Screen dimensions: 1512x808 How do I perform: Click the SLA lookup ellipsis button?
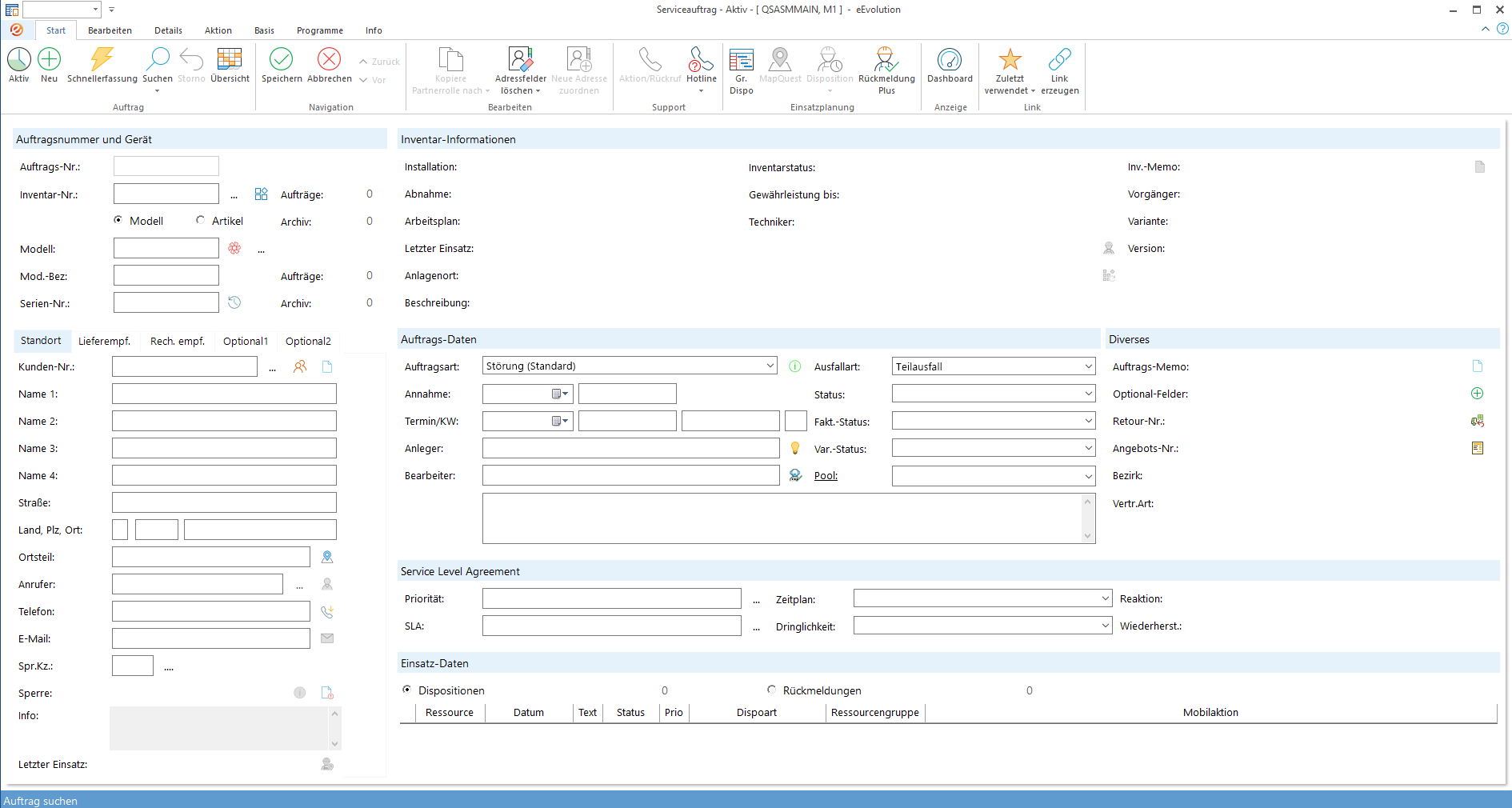[756, 627]
